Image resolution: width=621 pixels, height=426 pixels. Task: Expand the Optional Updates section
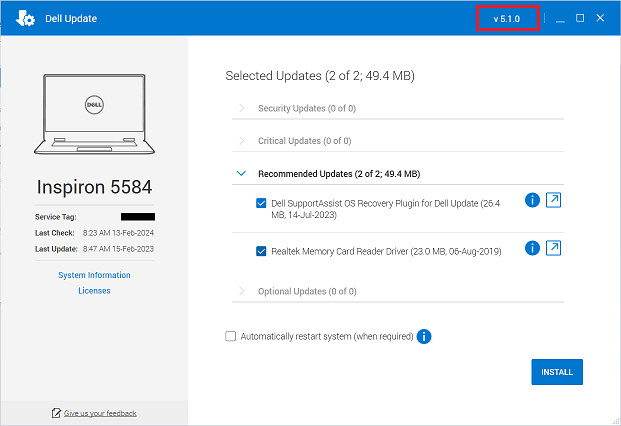coord(241,291)
